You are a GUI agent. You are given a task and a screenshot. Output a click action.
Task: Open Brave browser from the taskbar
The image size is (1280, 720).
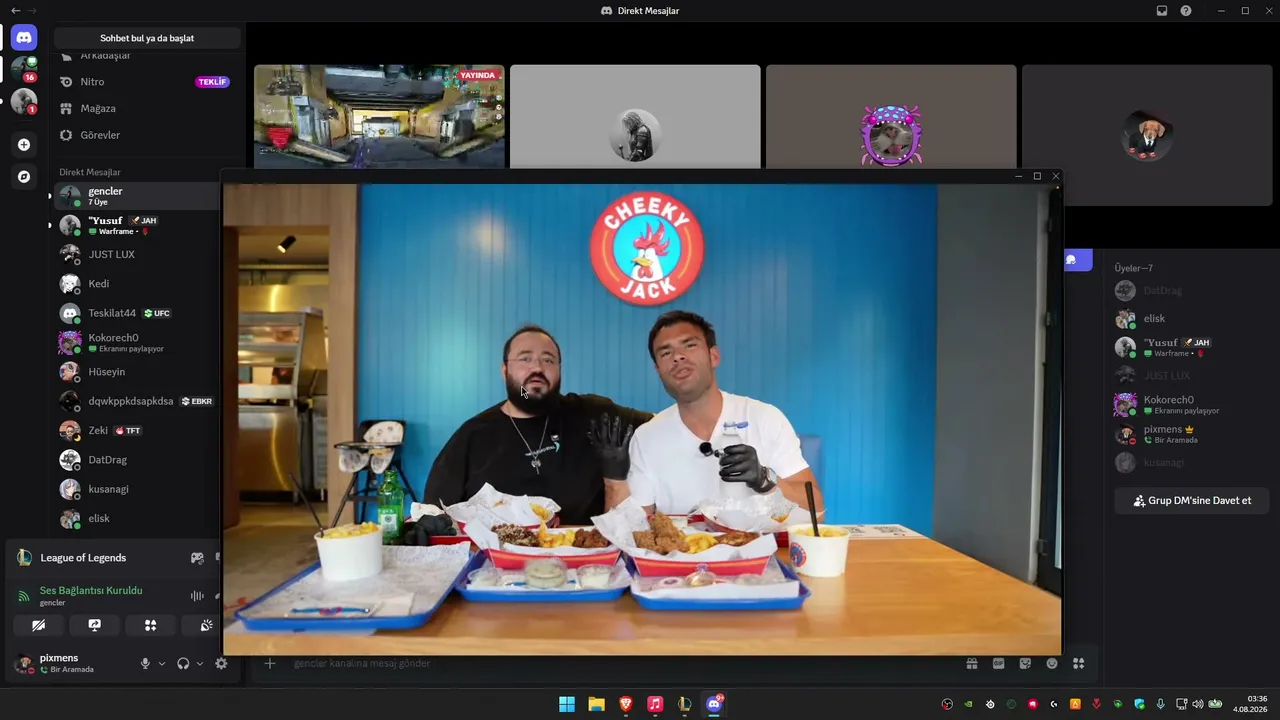625,704
